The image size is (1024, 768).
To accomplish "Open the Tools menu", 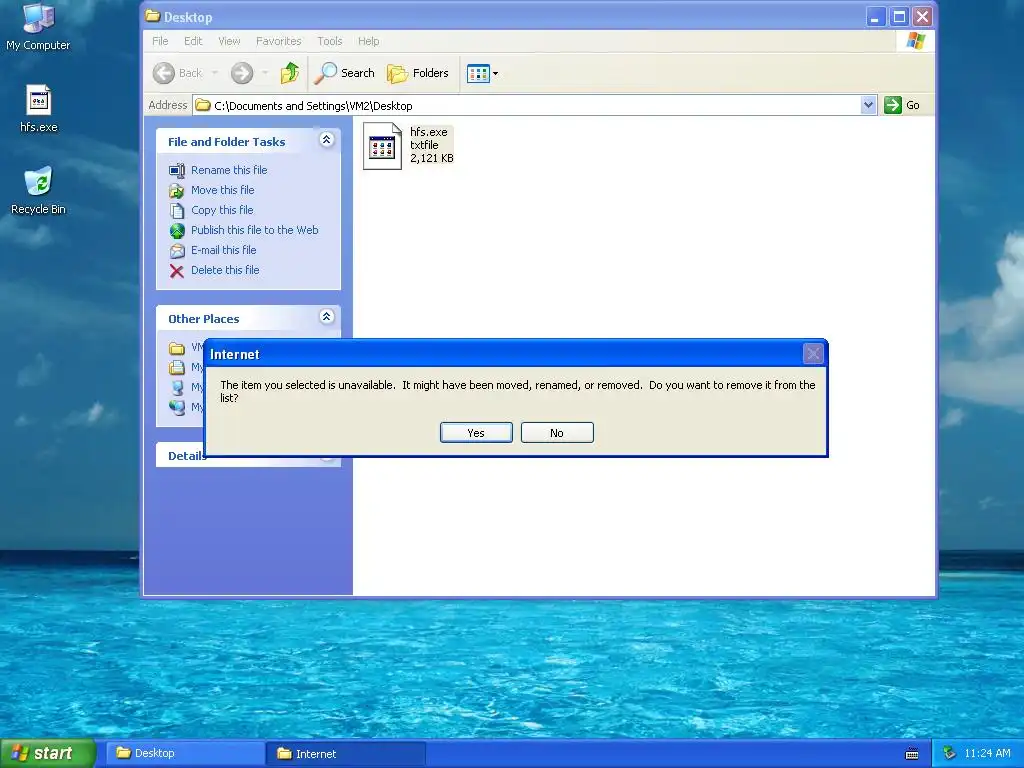I will click(x=330, y=41).
